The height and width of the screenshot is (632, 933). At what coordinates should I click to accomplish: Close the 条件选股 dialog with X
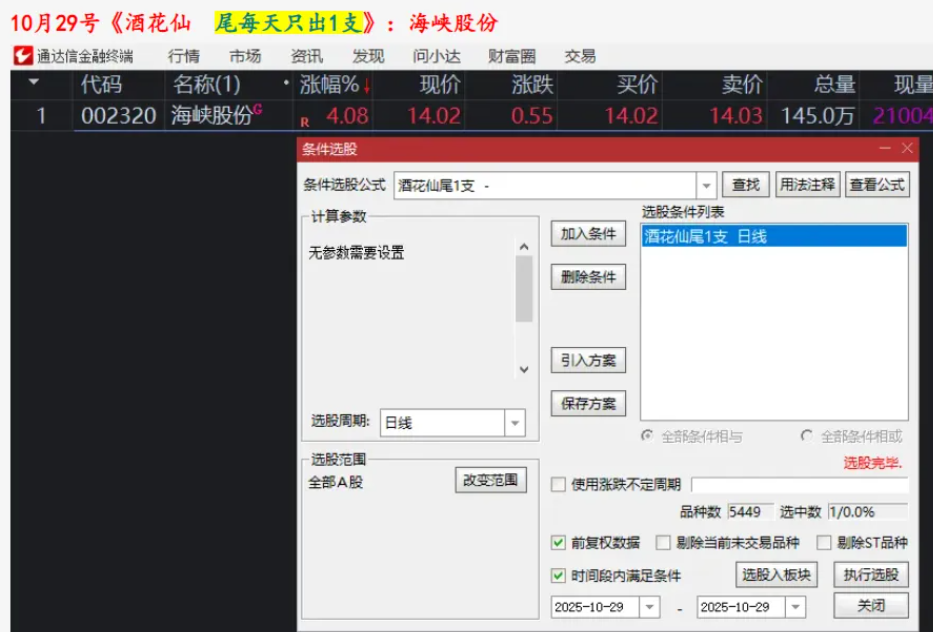tap(907, 149)
